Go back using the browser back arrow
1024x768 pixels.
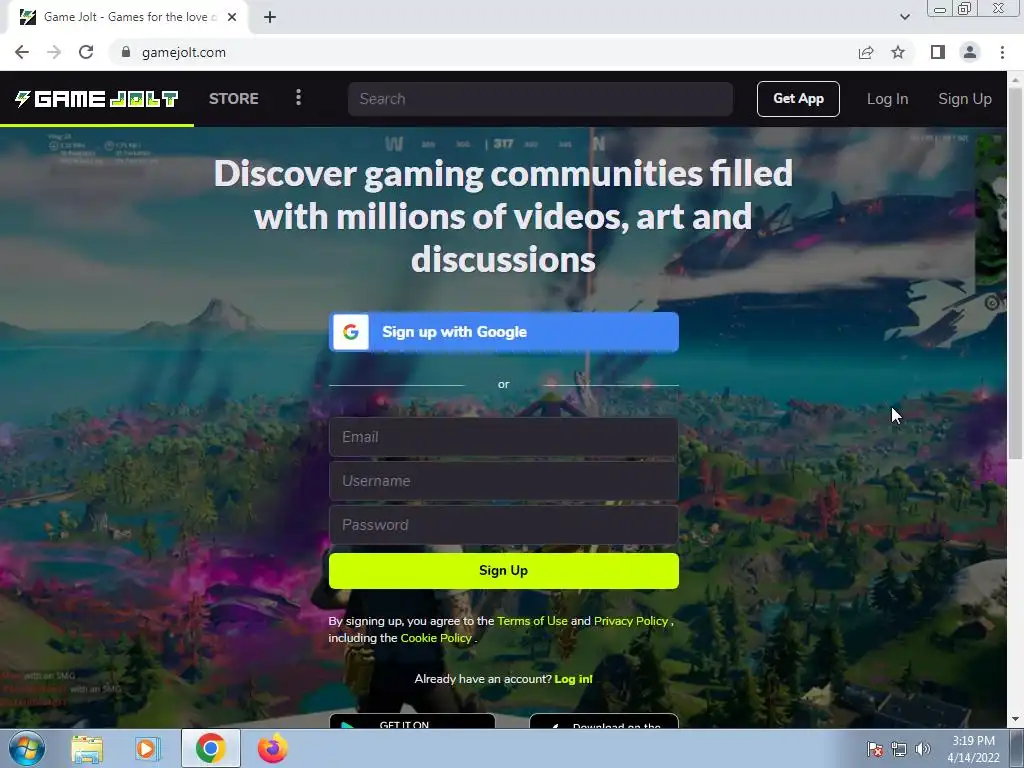(22, 52)
